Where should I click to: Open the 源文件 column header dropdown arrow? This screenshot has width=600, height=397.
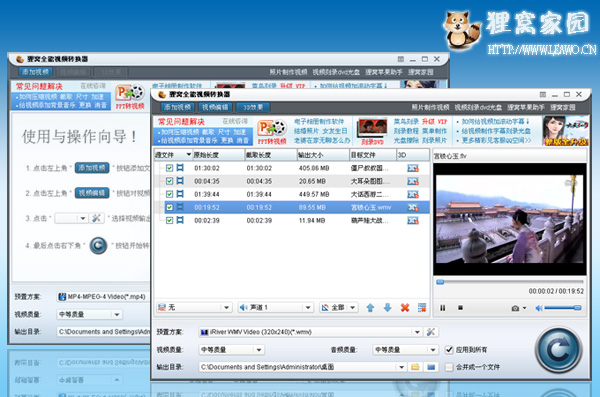pyautogui.click(x=188, y=155)
